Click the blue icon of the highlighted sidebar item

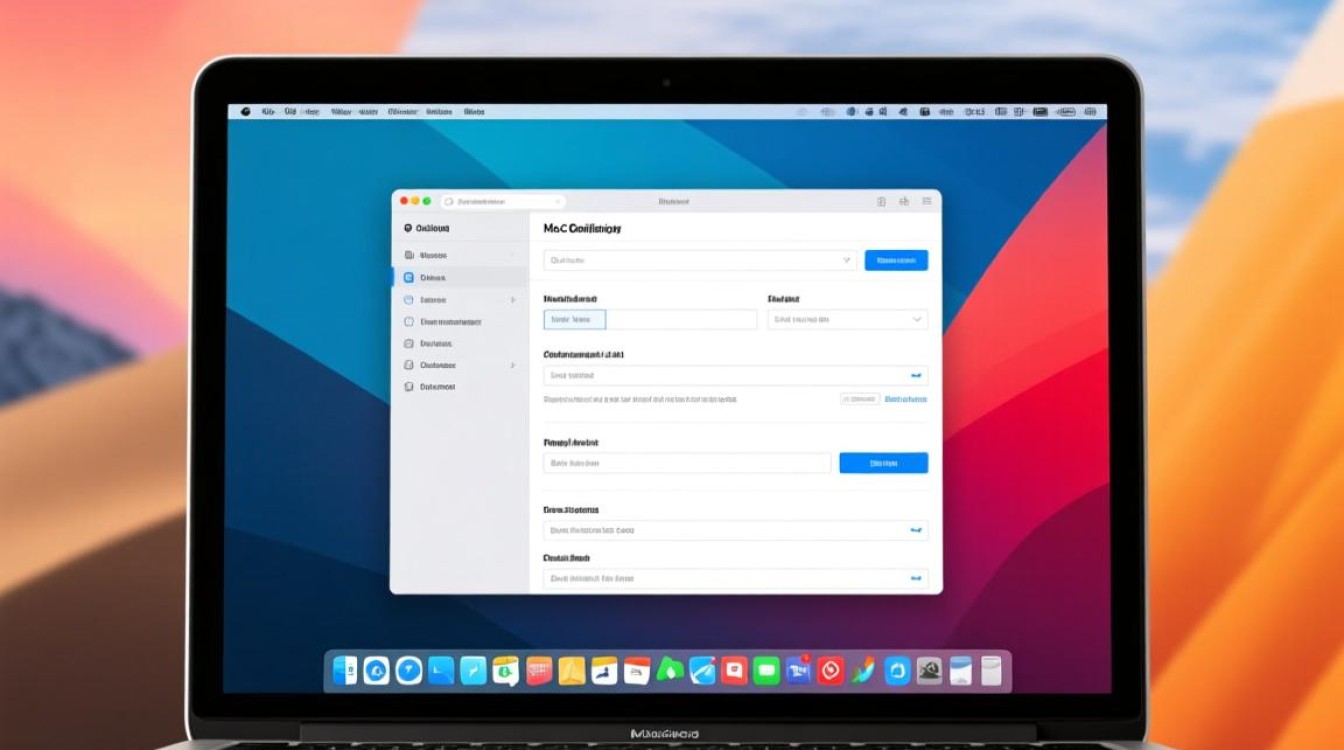tap(408, 278)
